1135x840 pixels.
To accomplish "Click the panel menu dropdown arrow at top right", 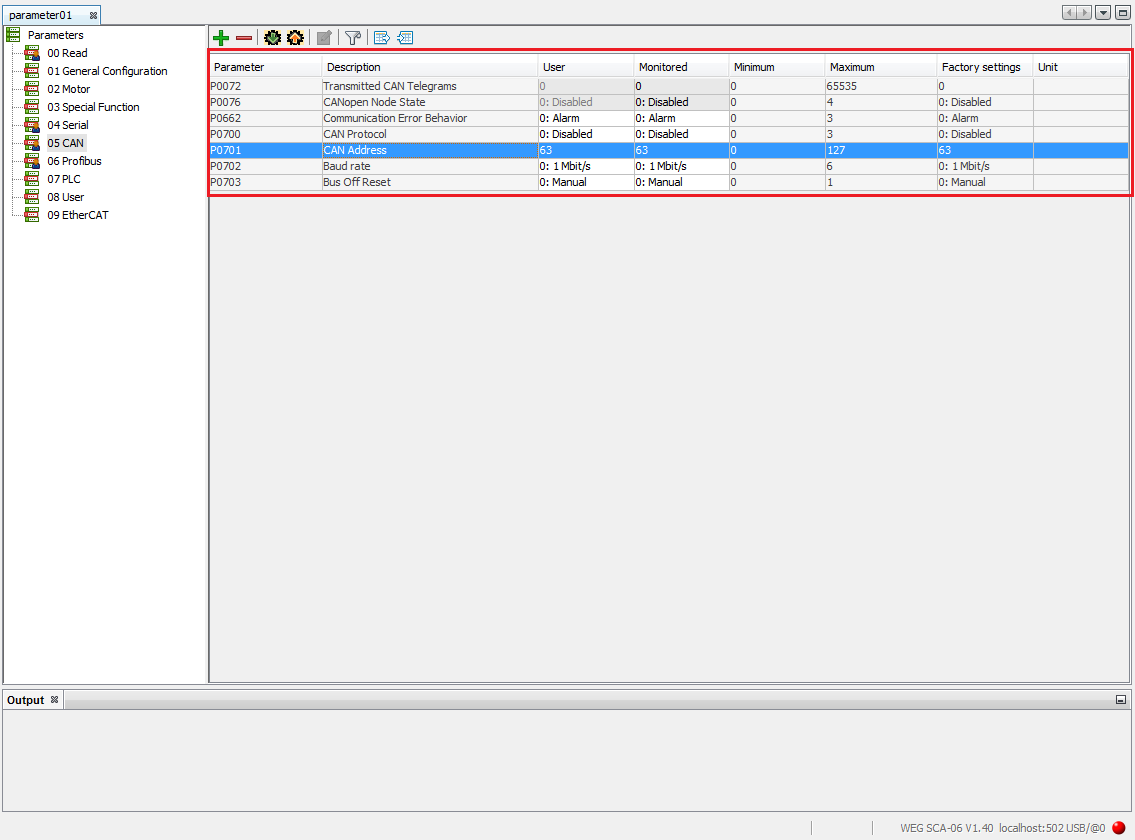I will [x=1103, y=12].
